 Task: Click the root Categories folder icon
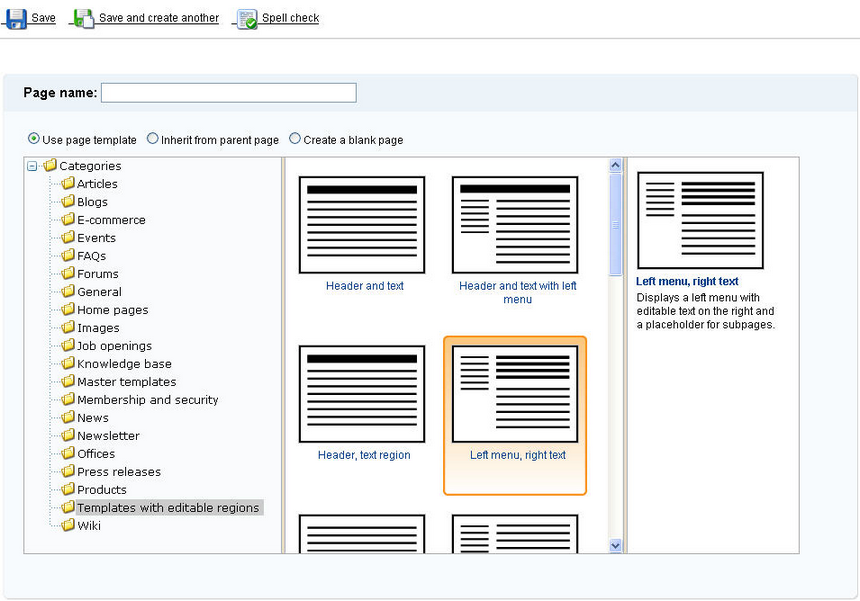click(50, 165)
